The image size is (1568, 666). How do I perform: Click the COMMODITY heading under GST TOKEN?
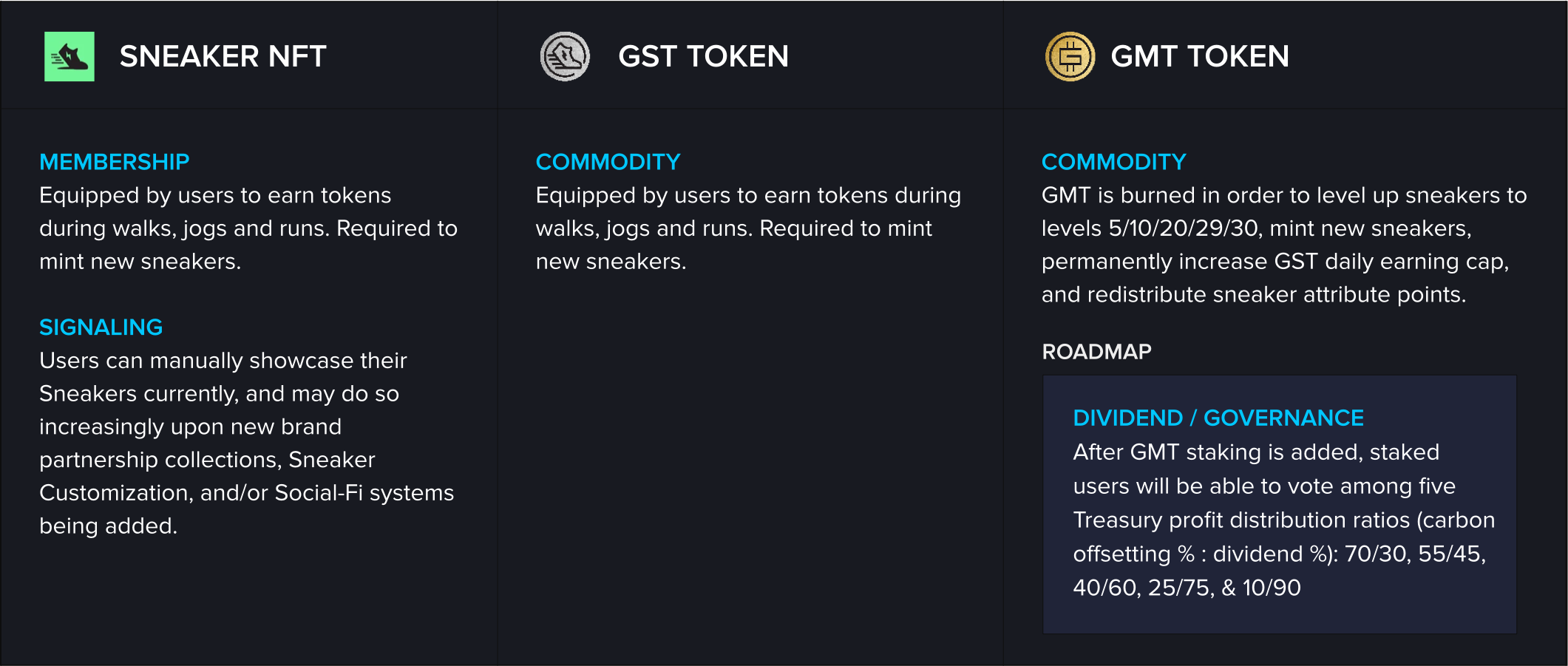pos(608,162)
